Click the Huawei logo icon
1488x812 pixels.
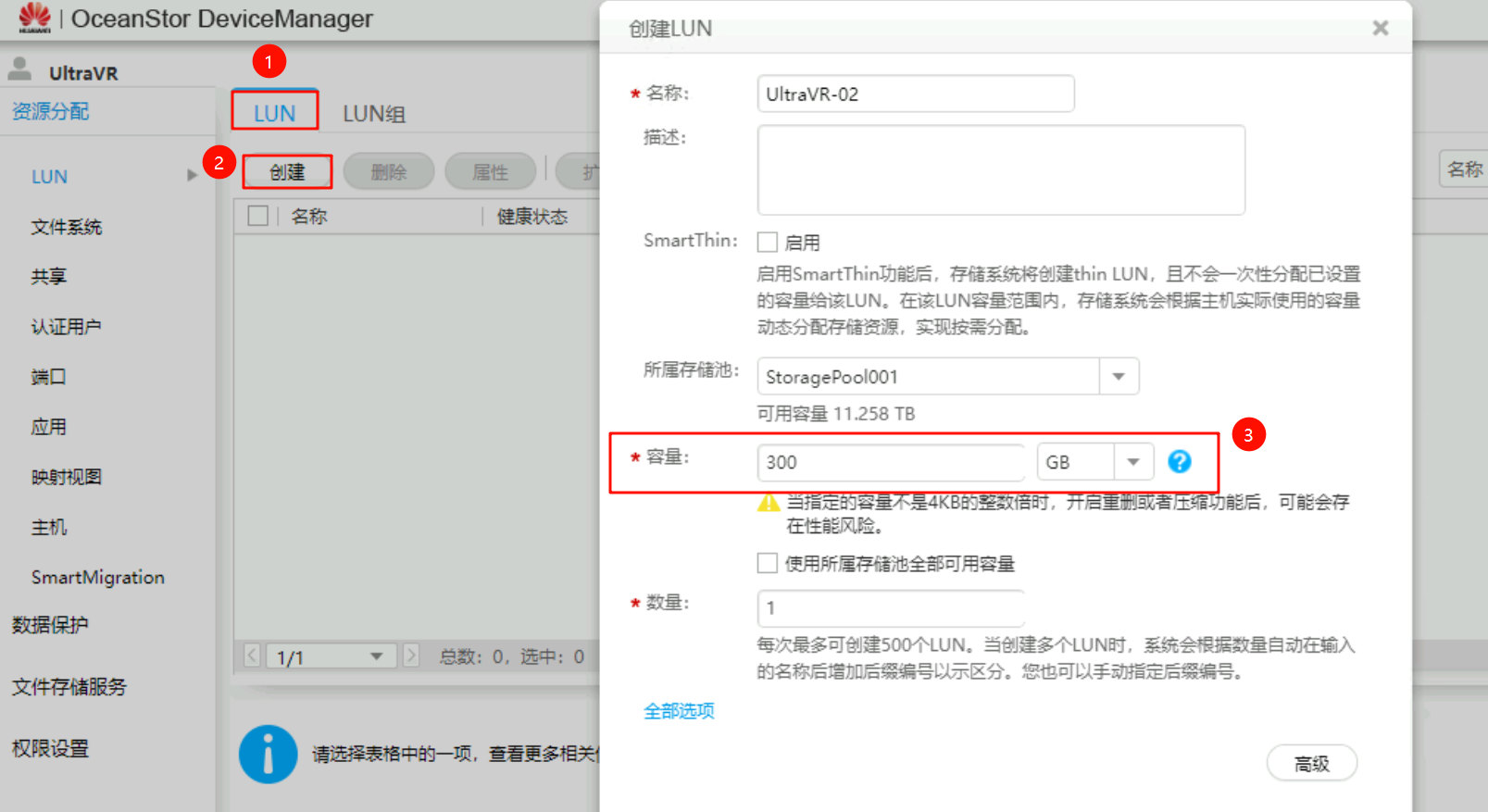coord(34,17)
